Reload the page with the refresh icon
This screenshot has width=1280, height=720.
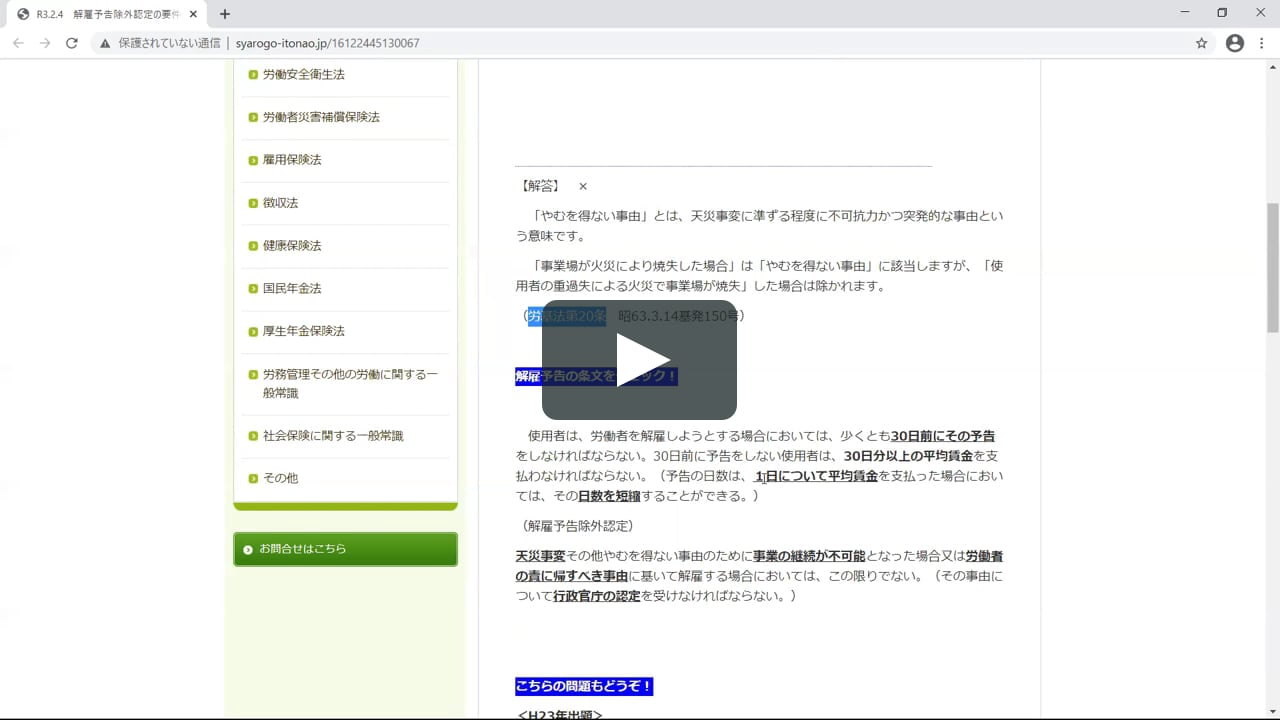(72, 43)
